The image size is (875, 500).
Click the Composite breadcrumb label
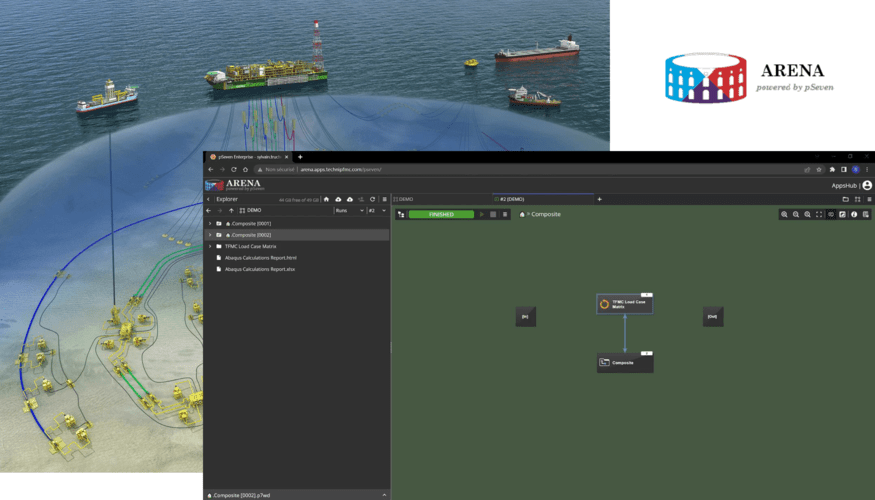tap(546, 214)
